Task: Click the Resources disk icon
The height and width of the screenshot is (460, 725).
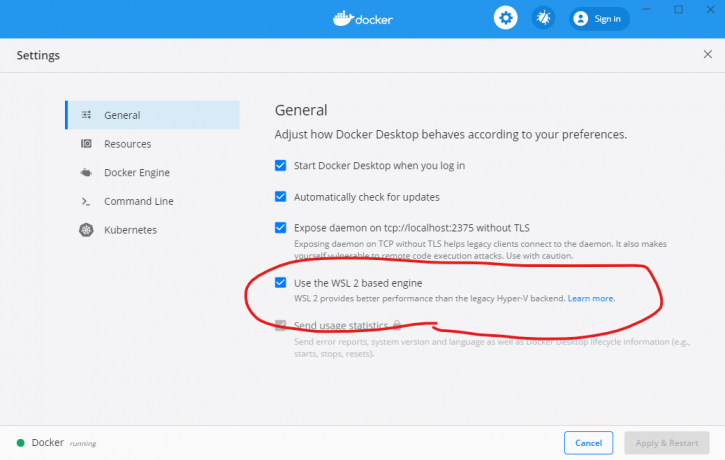Action: tap(86, 144)
